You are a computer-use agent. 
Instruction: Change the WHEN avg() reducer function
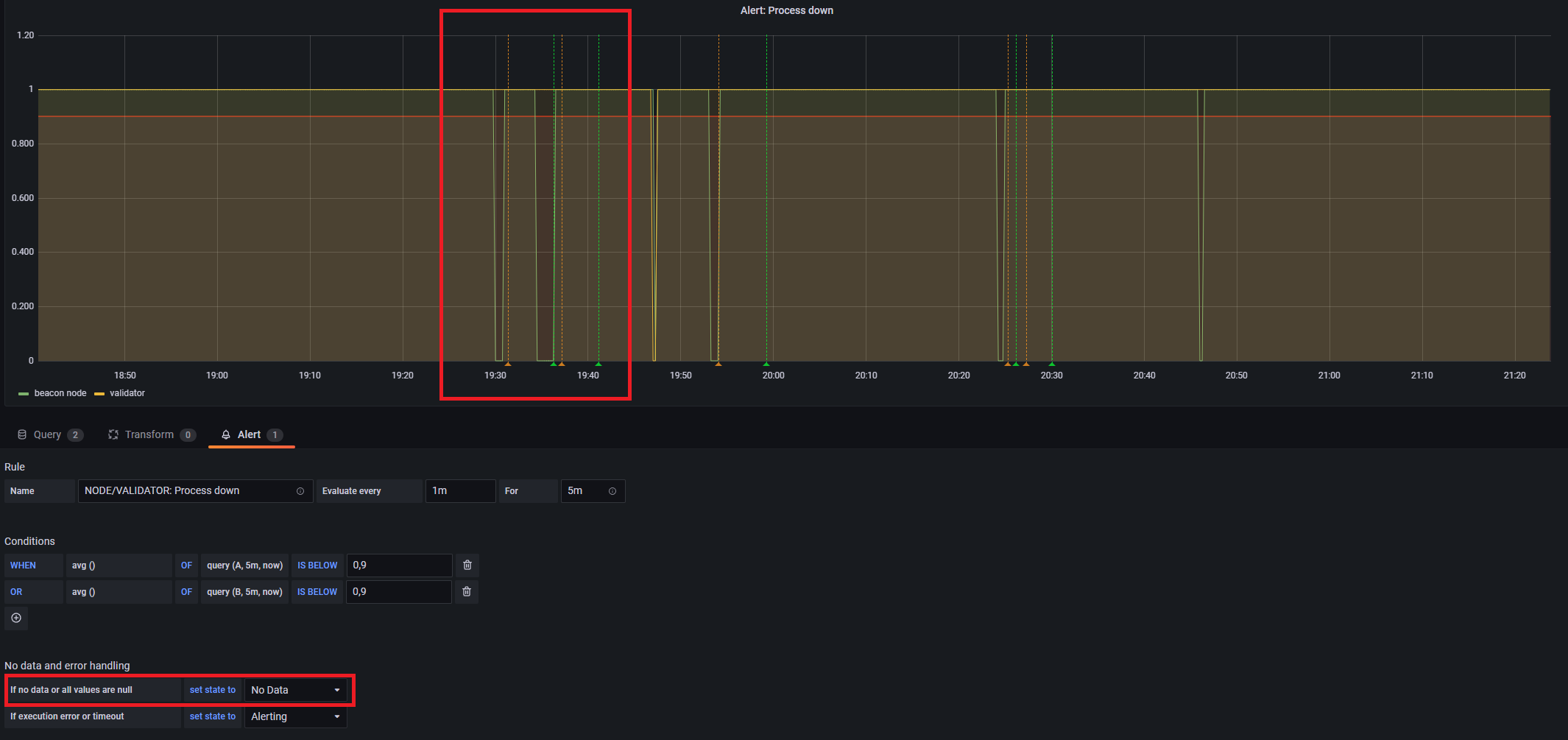tap(119, 565)
